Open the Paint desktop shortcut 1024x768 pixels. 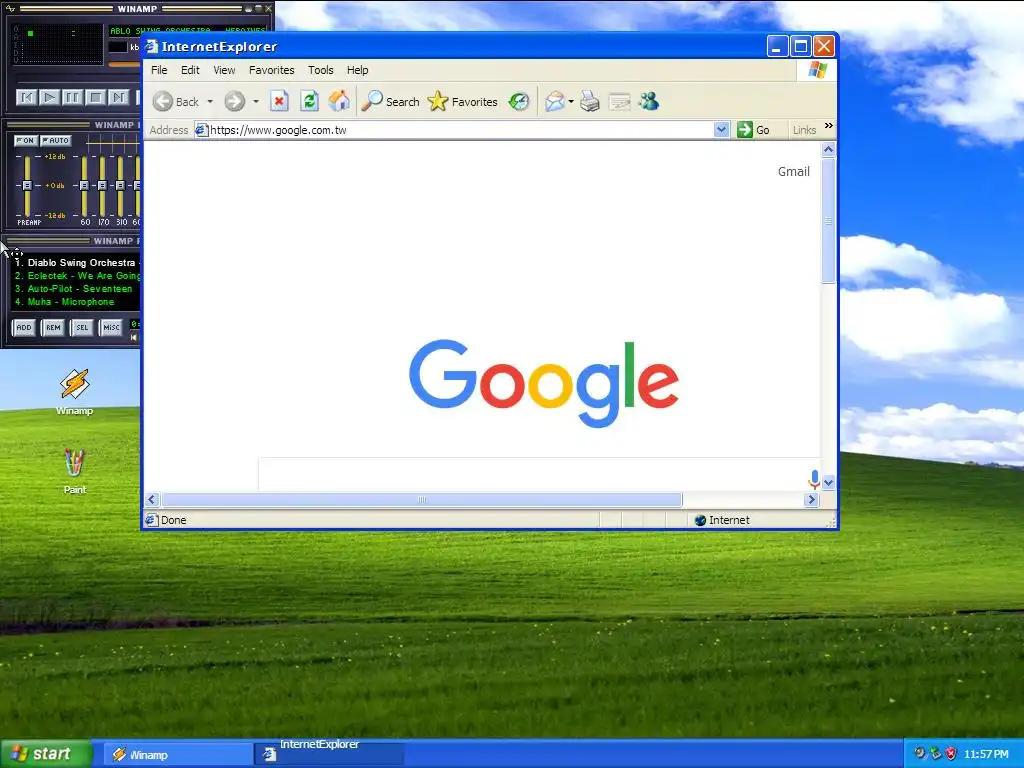pyautogui.click(x=74, y=471)
